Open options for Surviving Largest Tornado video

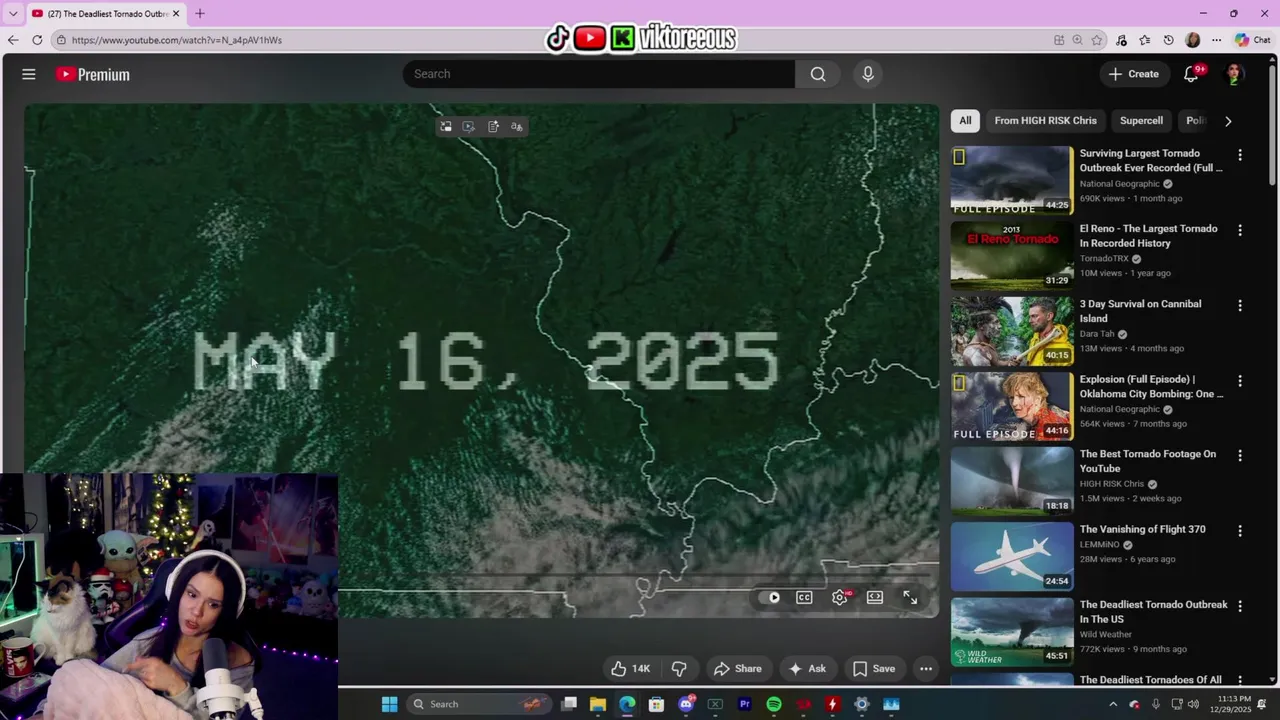pyautogui.click(x=1240, y=155)
